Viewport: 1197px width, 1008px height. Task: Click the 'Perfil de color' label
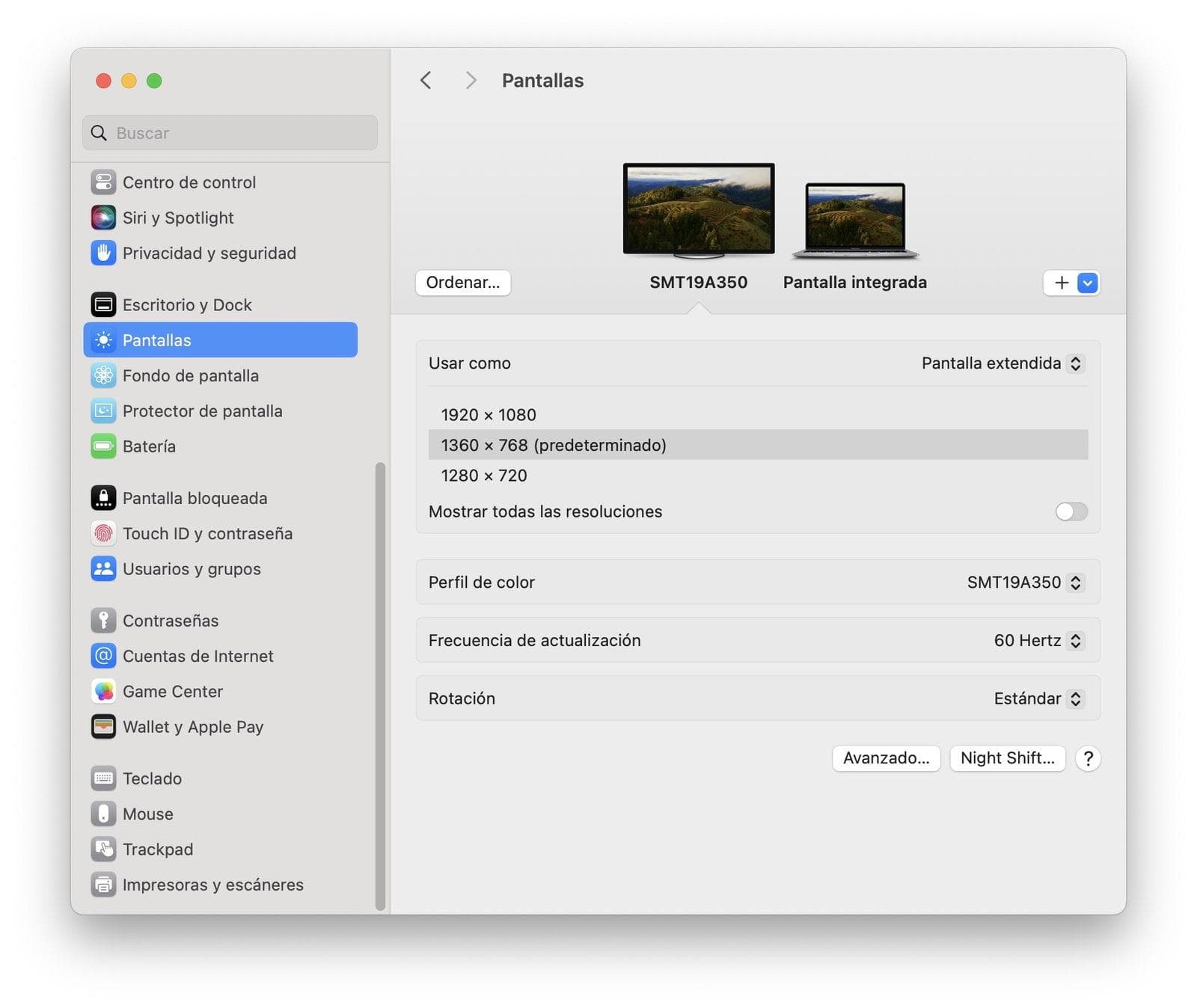[481, 583]
